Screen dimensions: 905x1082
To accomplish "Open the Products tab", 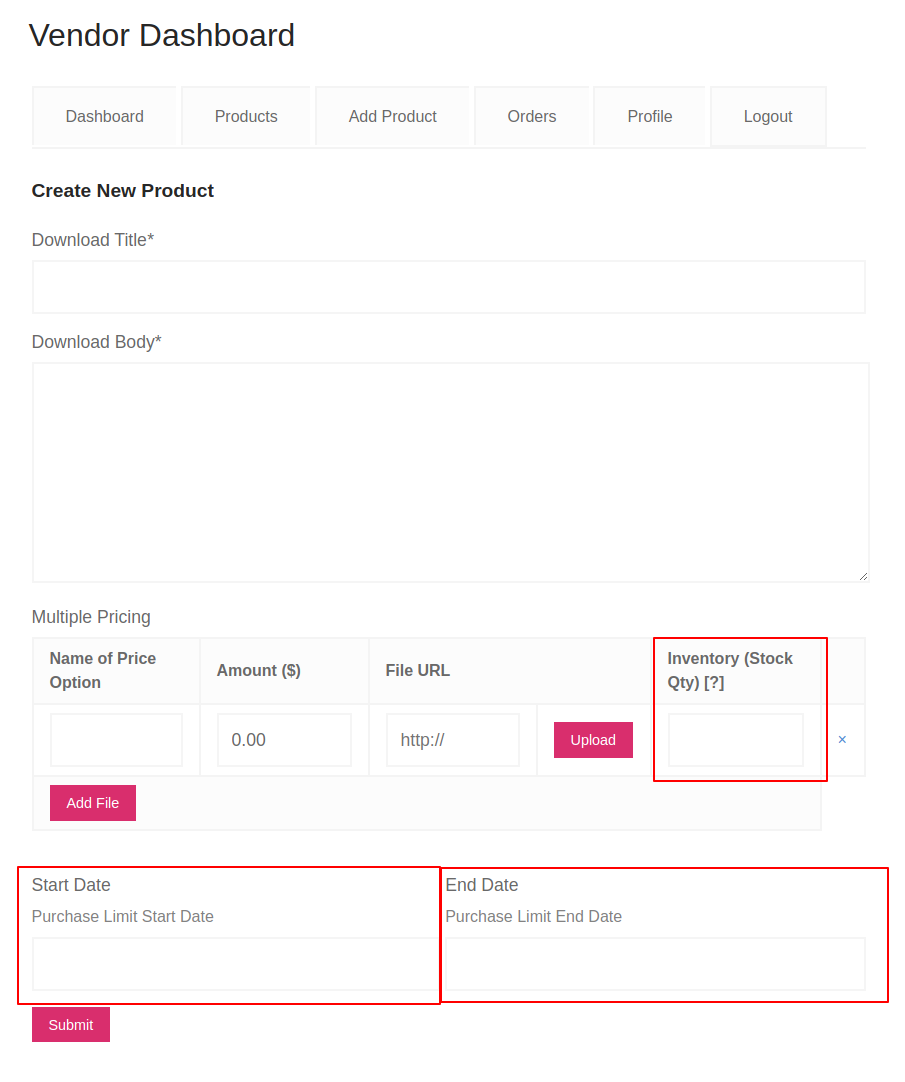I will coord(246,116).
